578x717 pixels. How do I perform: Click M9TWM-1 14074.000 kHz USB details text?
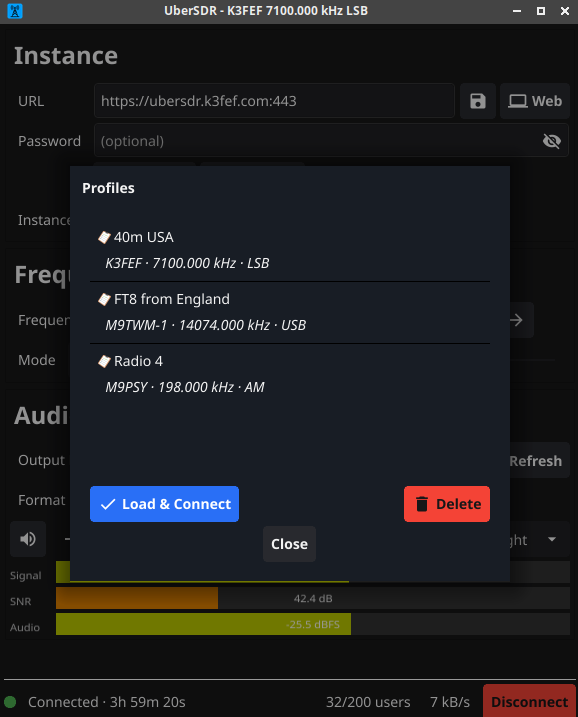click(x=205, y=325)
